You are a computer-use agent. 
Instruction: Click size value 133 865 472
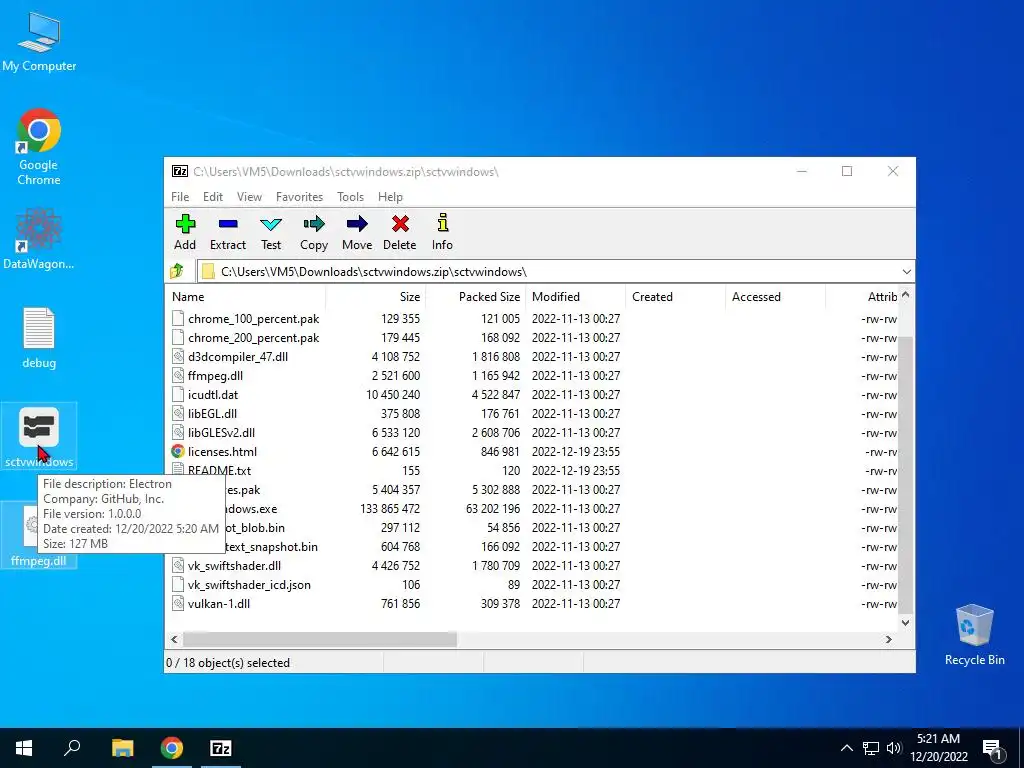pos(390,509)
